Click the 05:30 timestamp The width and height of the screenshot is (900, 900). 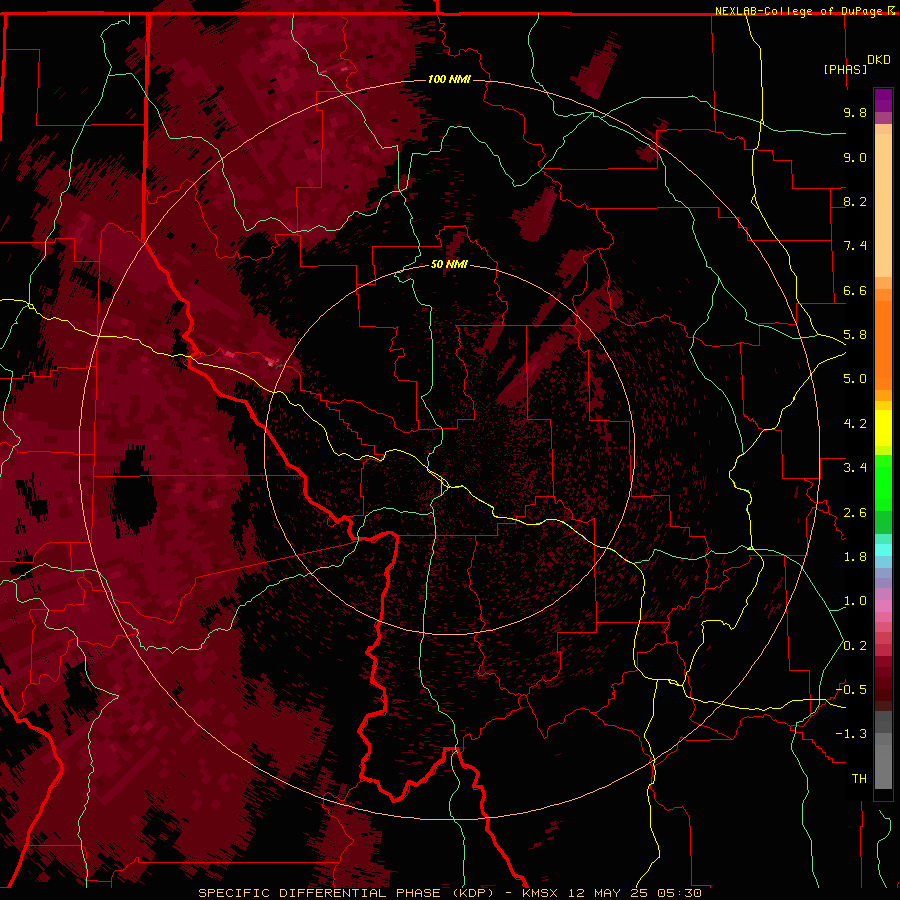click(x=680, y=893)
